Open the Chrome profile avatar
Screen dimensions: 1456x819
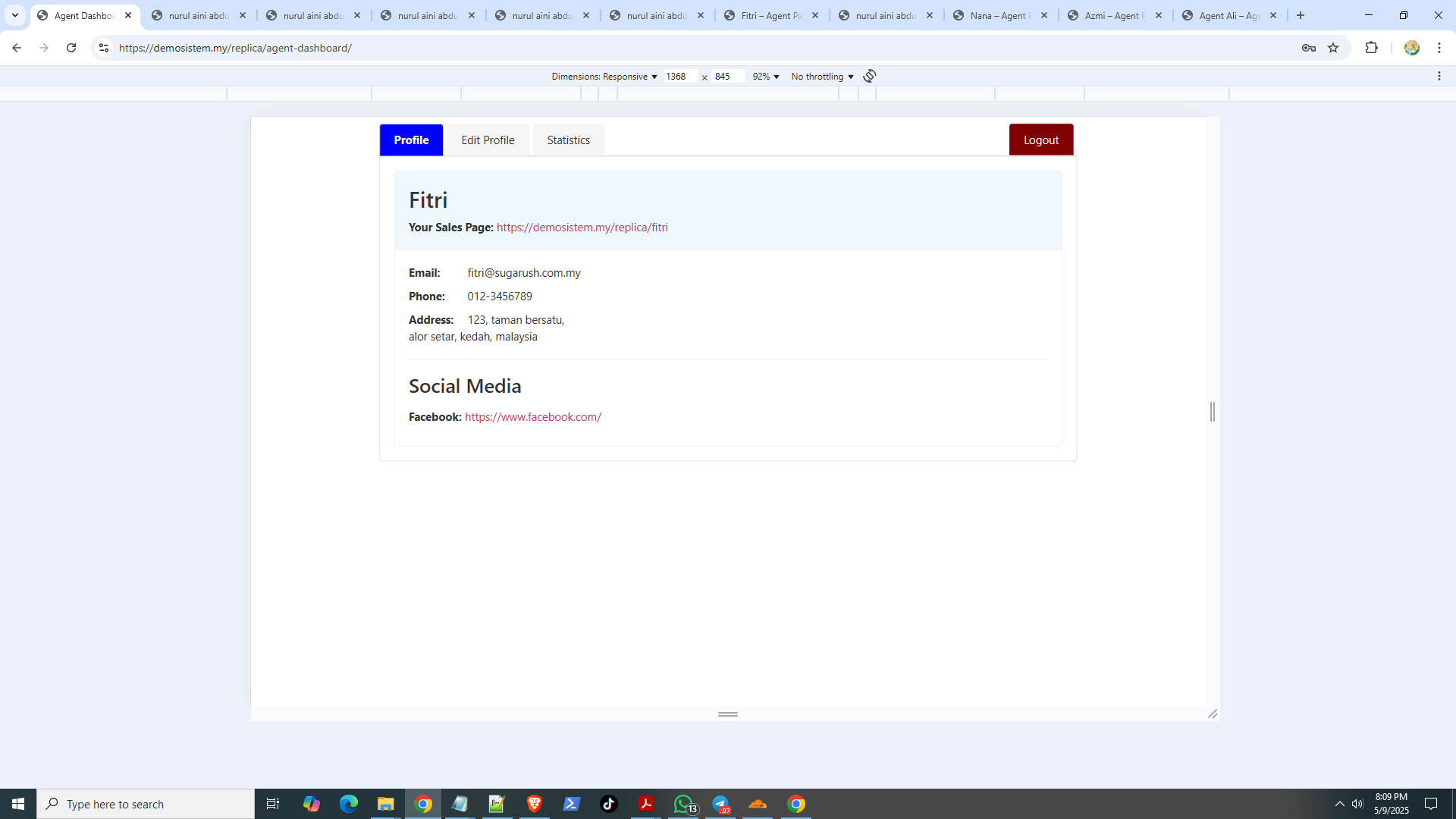click(1411, 48)
